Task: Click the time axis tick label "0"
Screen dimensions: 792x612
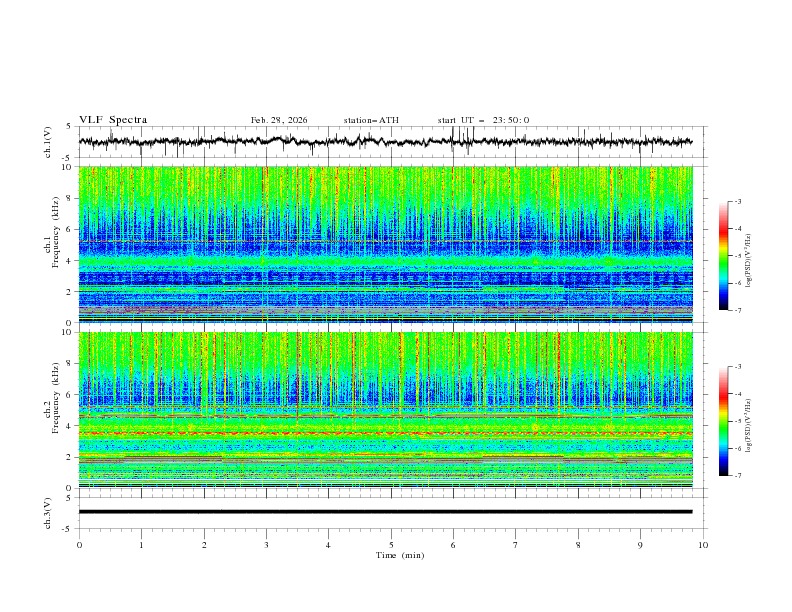Action: [79, 545]
